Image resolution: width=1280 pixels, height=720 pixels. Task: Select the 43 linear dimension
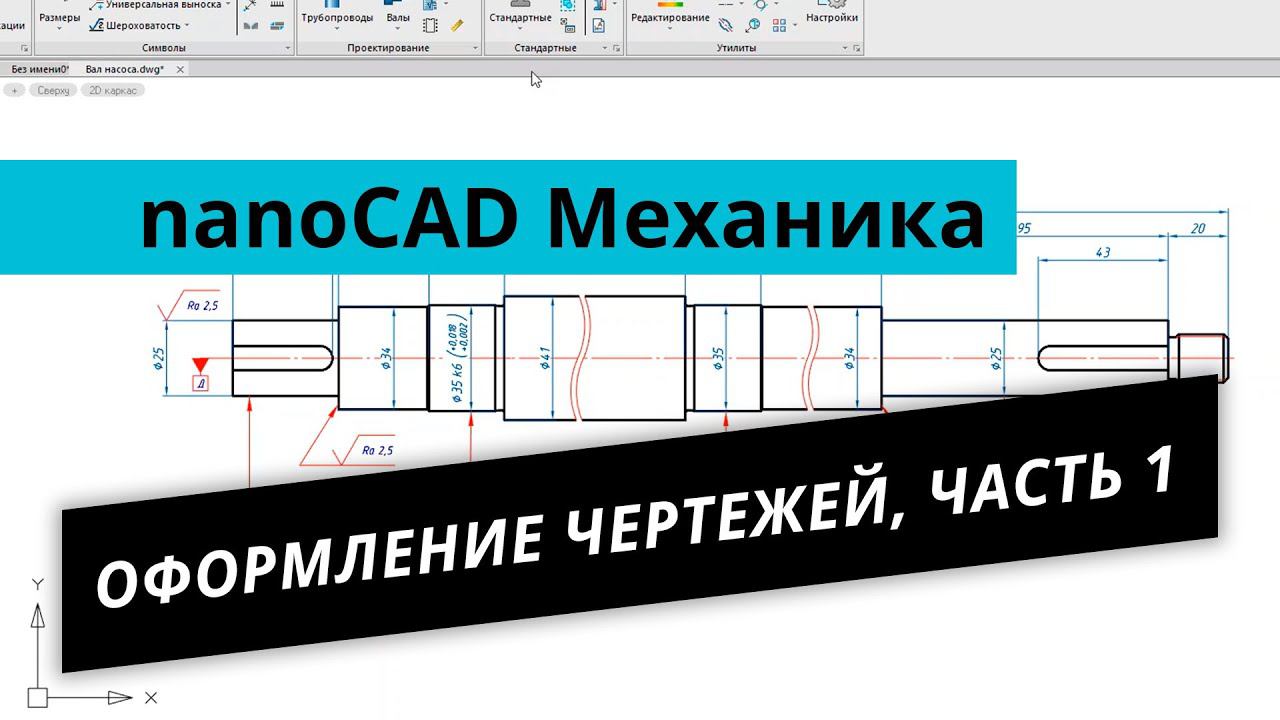coord(1103,252)
